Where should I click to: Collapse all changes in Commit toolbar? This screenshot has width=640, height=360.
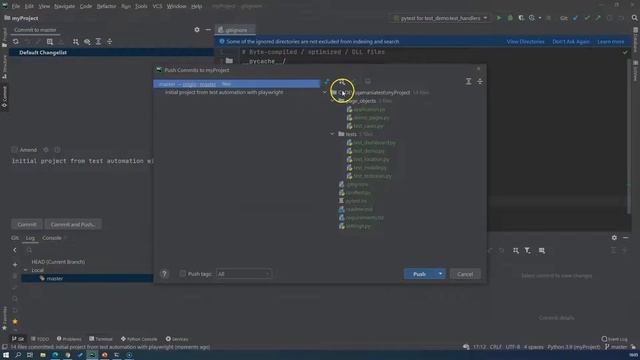[x=109, y=42]
